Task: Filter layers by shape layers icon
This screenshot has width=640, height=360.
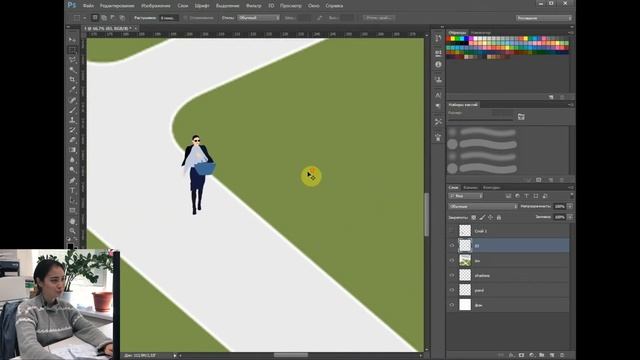Action: 536,196
